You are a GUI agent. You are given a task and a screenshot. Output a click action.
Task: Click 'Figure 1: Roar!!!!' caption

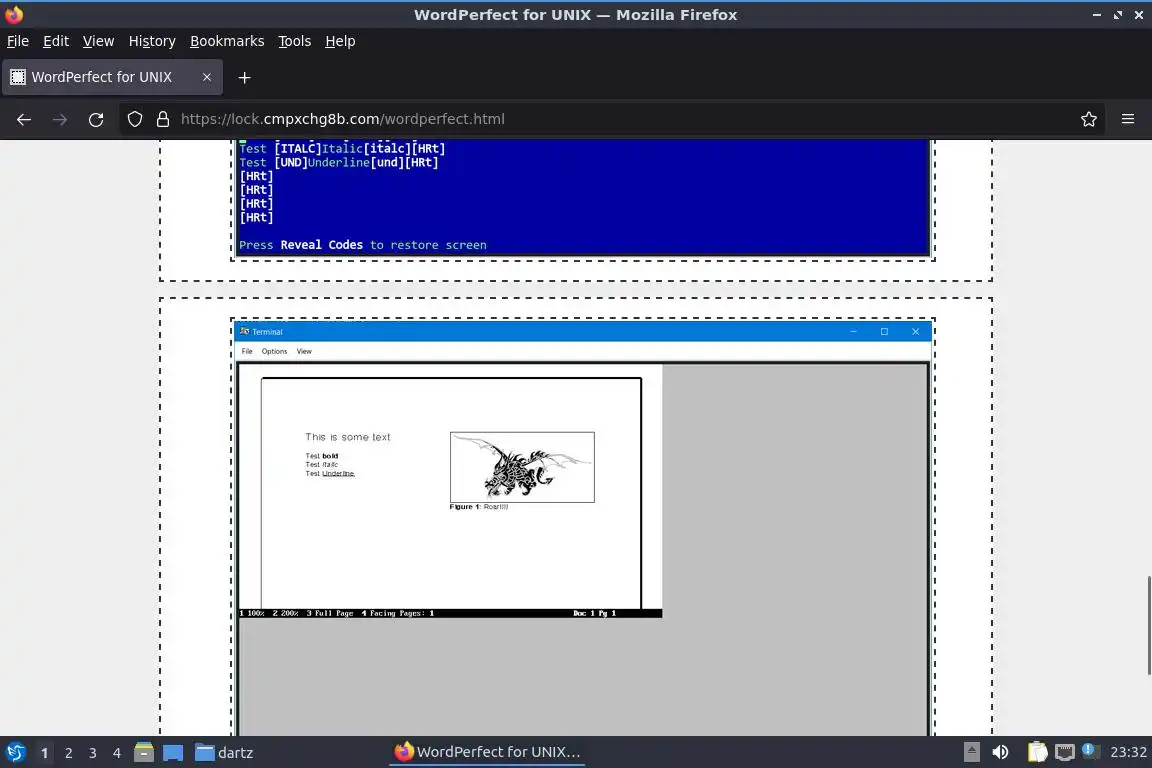coord(478,507)
